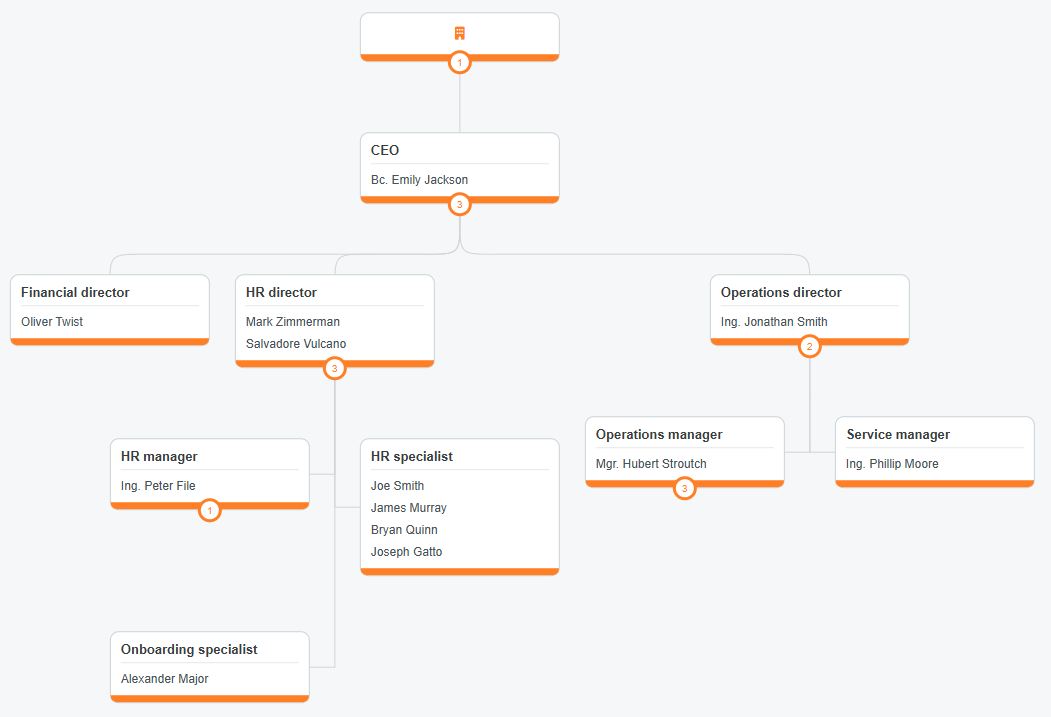This screenshot has width=1051, height=717.
Task: Click Ing. Jonathan Smith's name
Action: point(774,322)
